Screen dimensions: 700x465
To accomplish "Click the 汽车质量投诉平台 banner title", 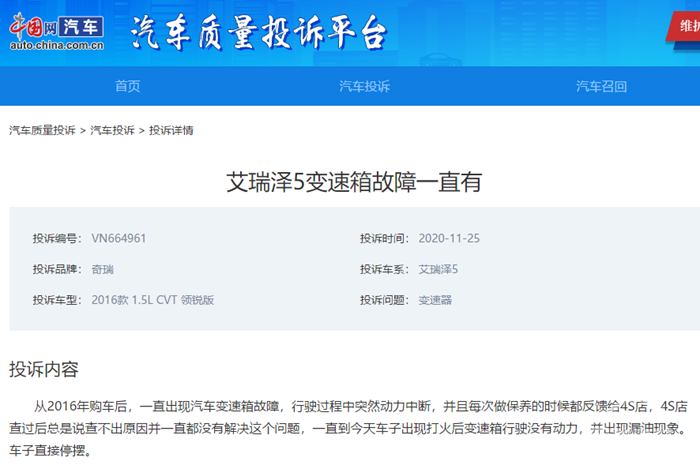I will [258, 32].
